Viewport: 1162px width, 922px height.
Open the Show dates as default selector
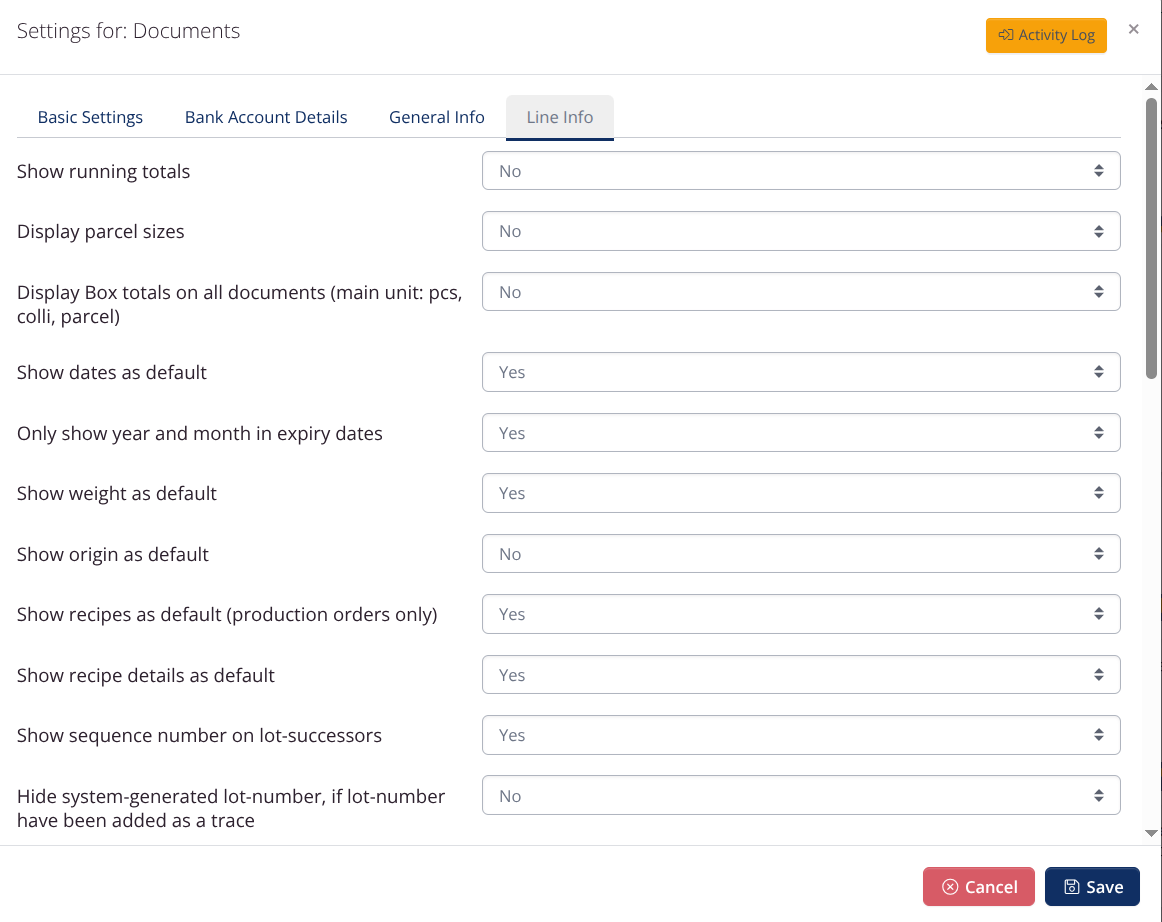(x=800, y=371)
